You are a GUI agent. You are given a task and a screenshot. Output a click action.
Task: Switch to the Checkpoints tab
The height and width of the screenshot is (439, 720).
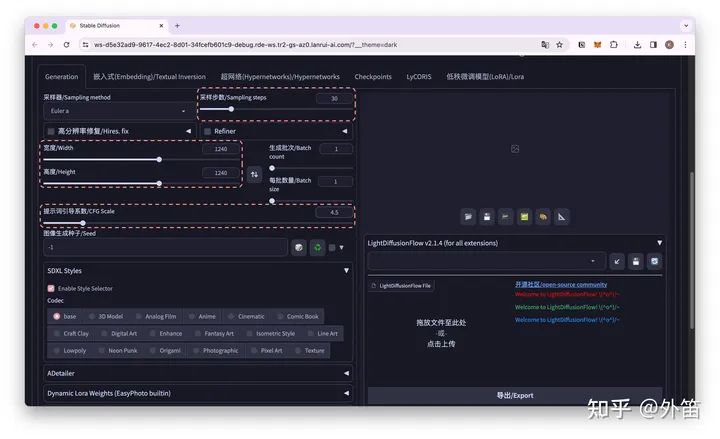tap(373, 77)
